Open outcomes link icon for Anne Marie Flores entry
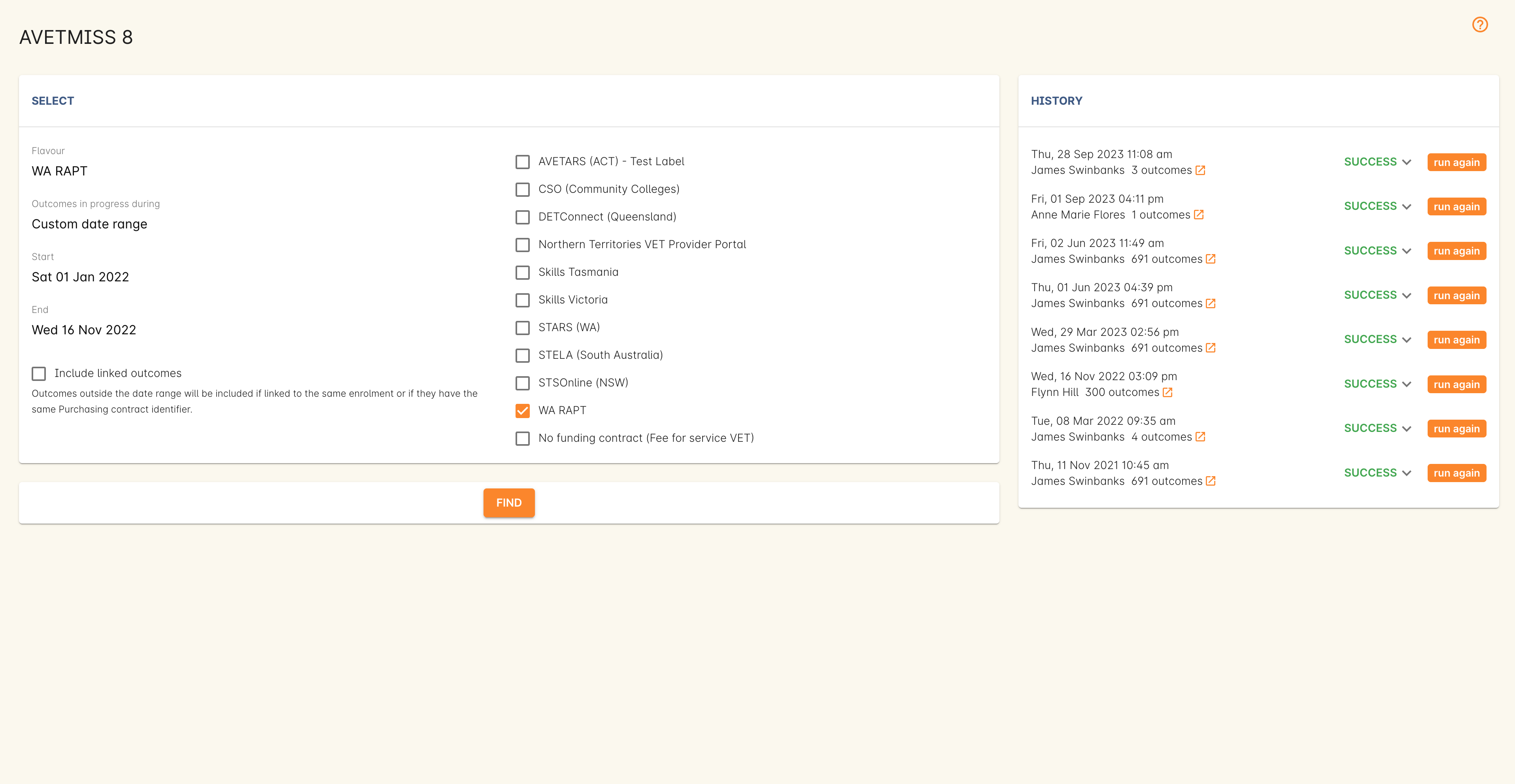Image resolution: width=1515 pixels, height=784 pixels. point(1199,215)
